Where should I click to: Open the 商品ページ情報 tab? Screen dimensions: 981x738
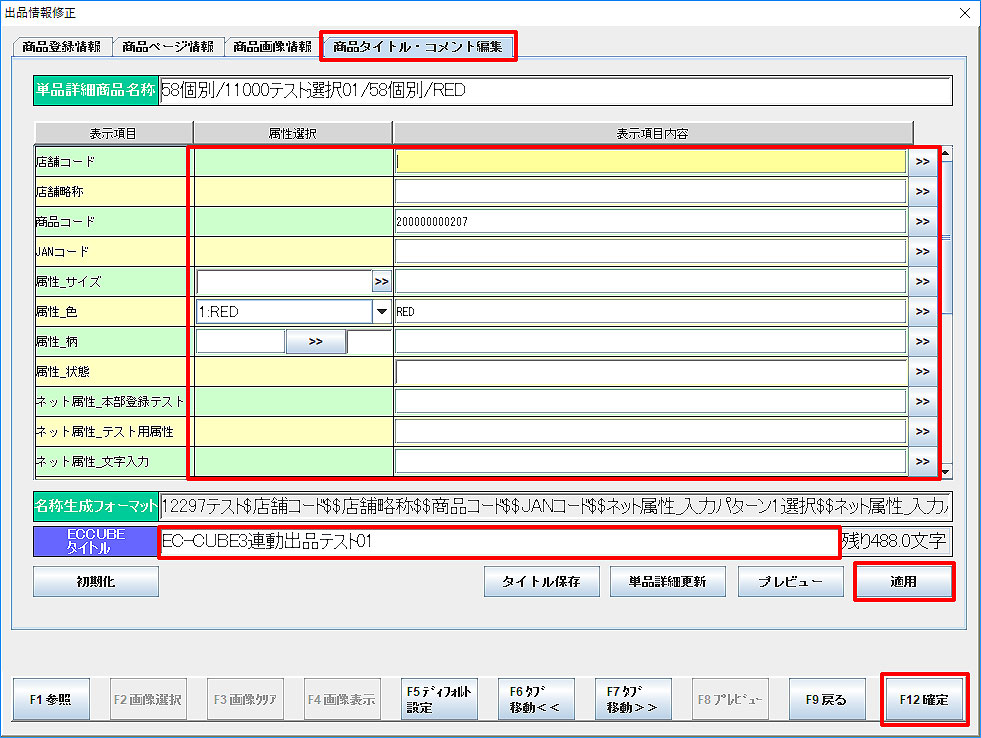coord(167,47)
